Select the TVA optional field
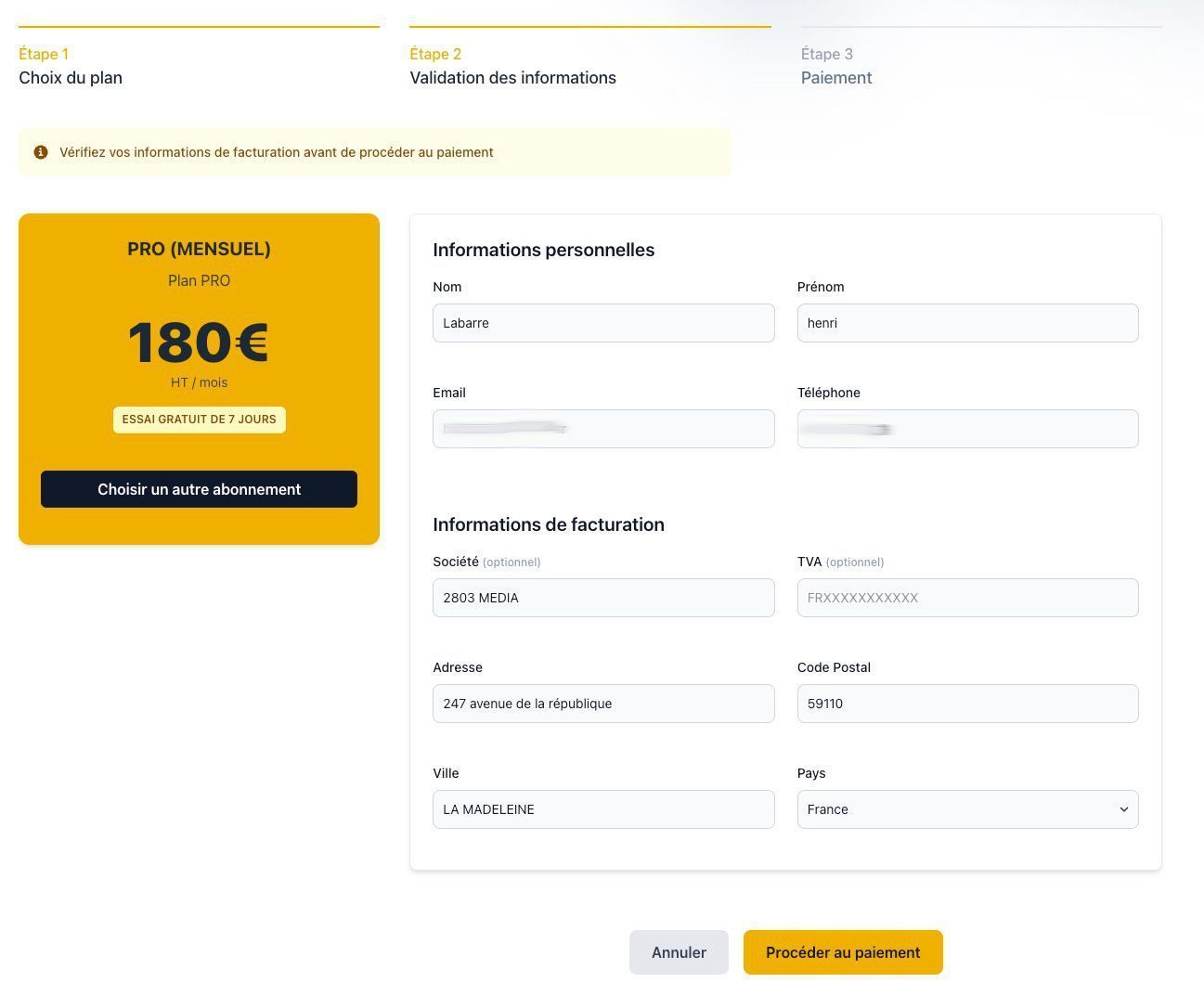Viewport: 1204px width, 1008px height. (x=967, y=597)
